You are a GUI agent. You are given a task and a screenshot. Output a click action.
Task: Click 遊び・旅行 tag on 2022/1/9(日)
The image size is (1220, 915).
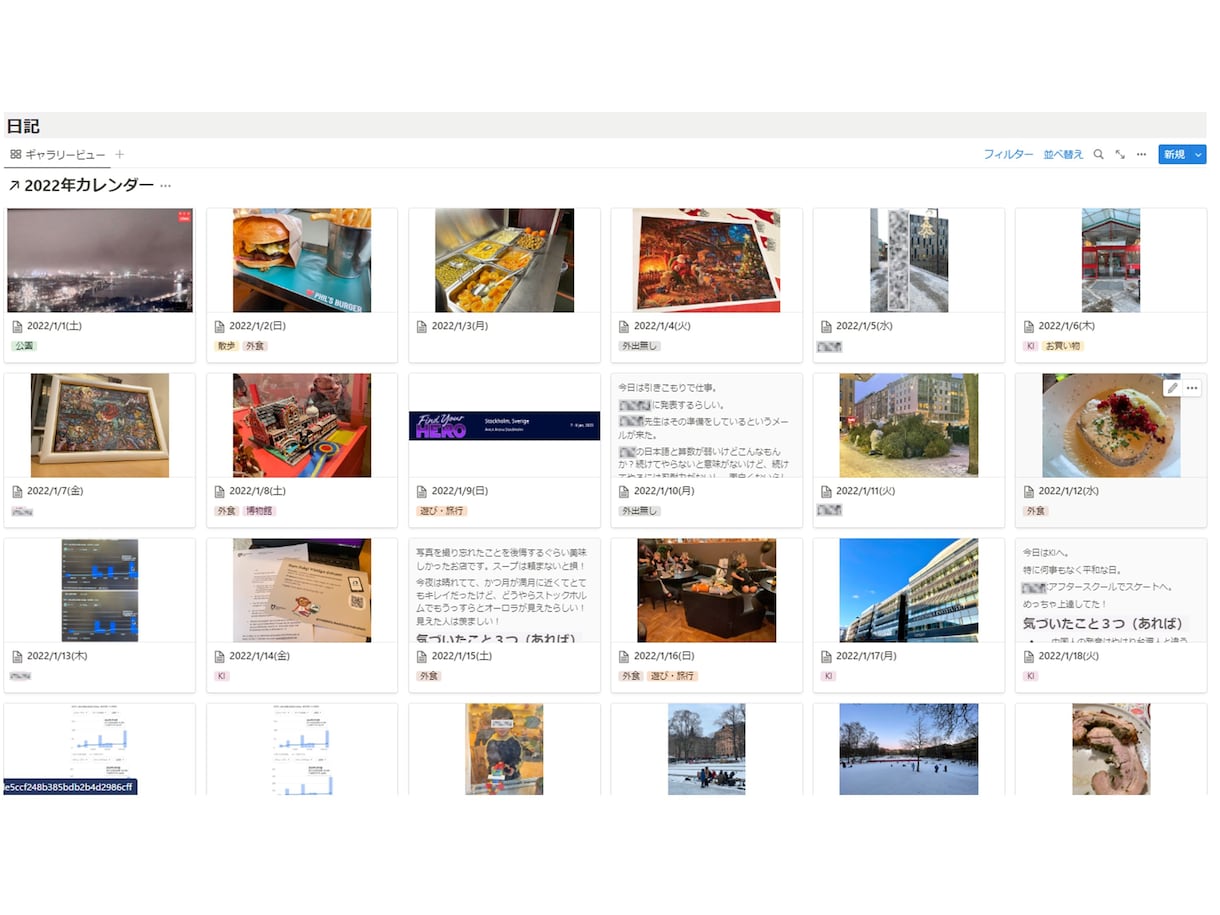pyautogui.click(x=441, y=511)
